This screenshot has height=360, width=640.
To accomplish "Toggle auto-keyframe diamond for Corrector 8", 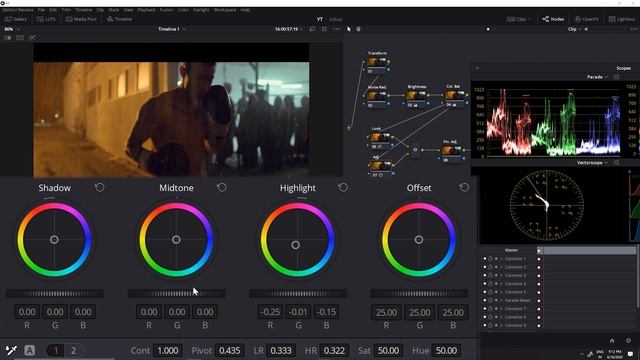I will click(496, 317).
